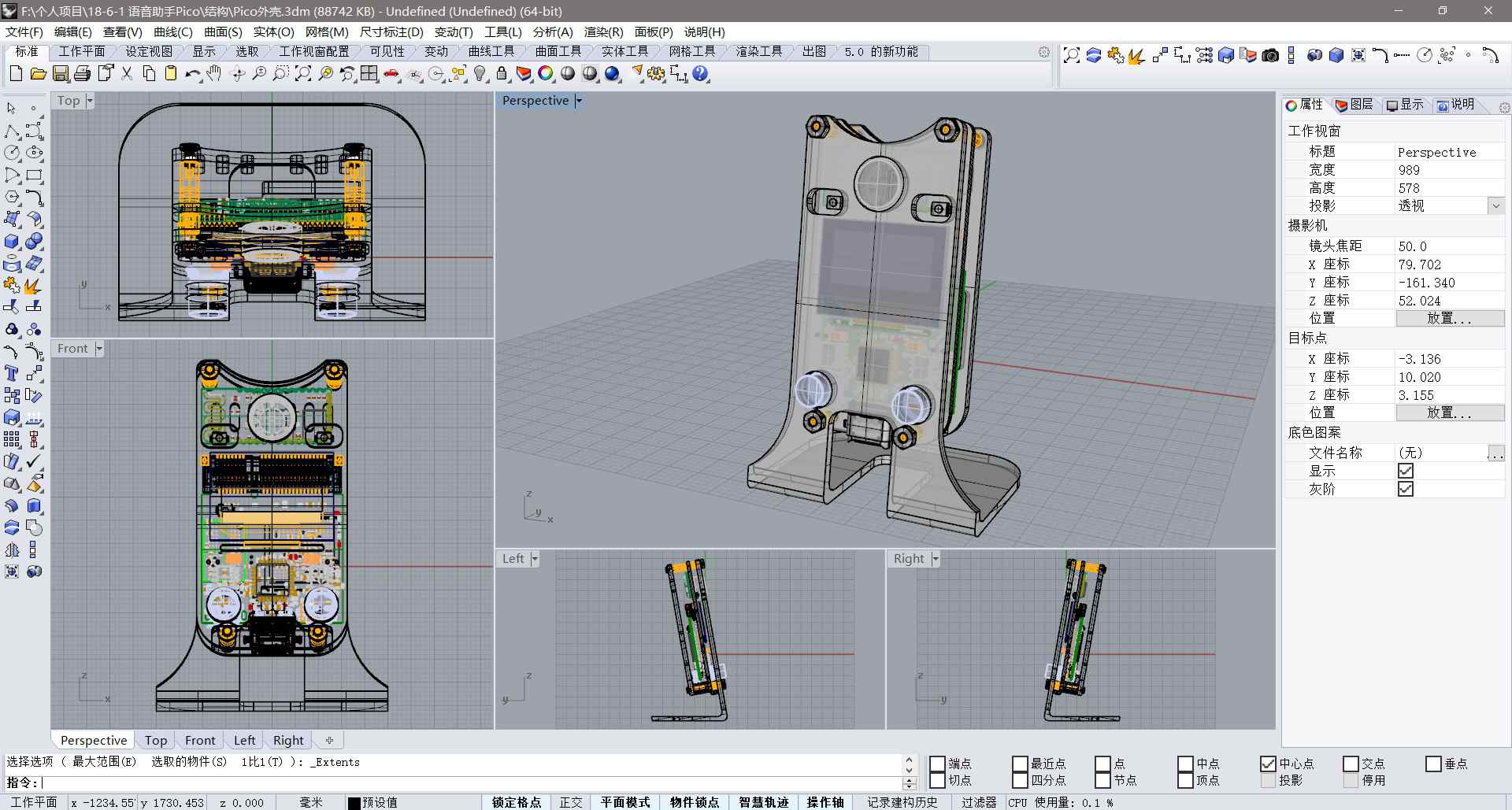Viewport: 1512px width, 810px height.
Task: Open the 曲面(S) menu
Action: tap(223, 32)
